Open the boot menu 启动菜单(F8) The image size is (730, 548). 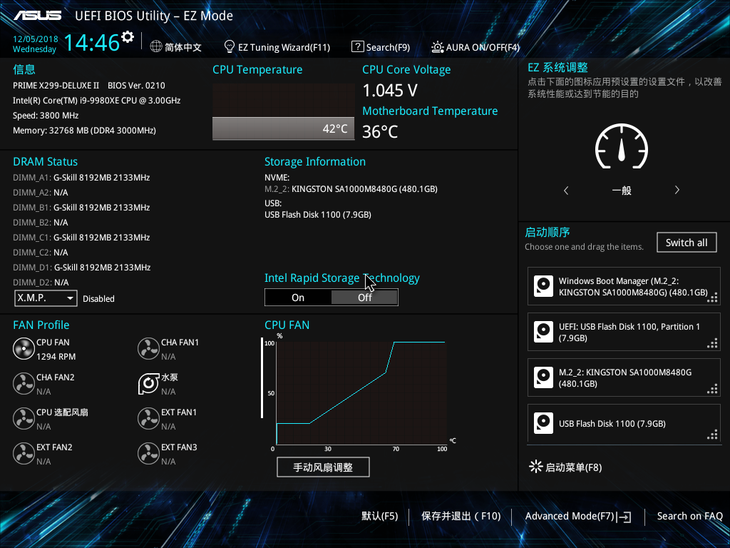pyautogui.click(x=573, y=467)
